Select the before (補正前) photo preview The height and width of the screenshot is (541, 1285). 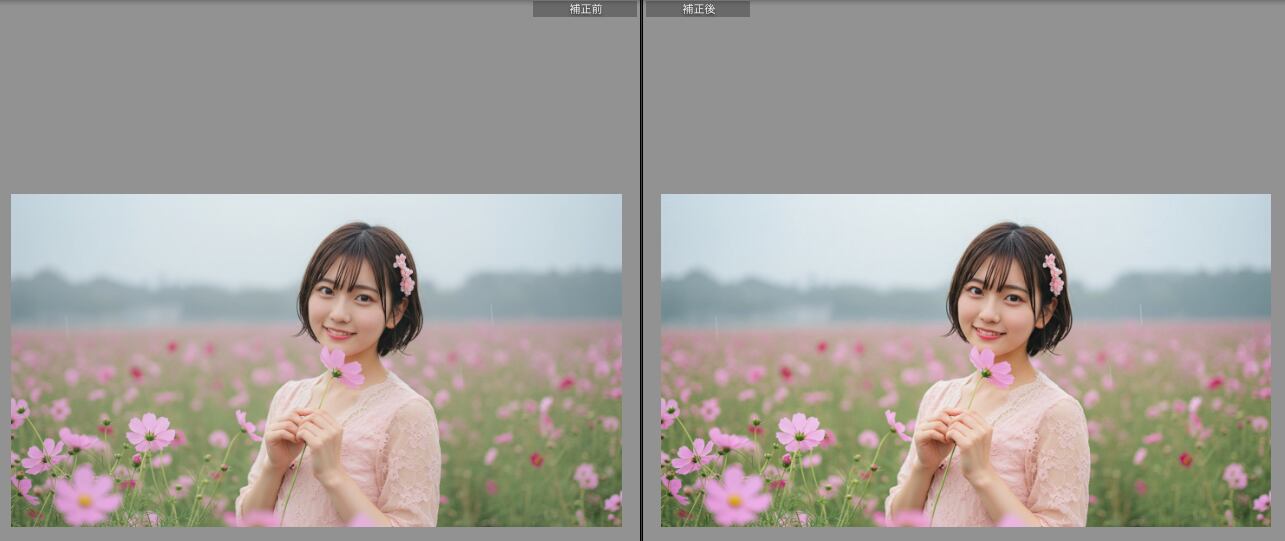tap(316, 360)
